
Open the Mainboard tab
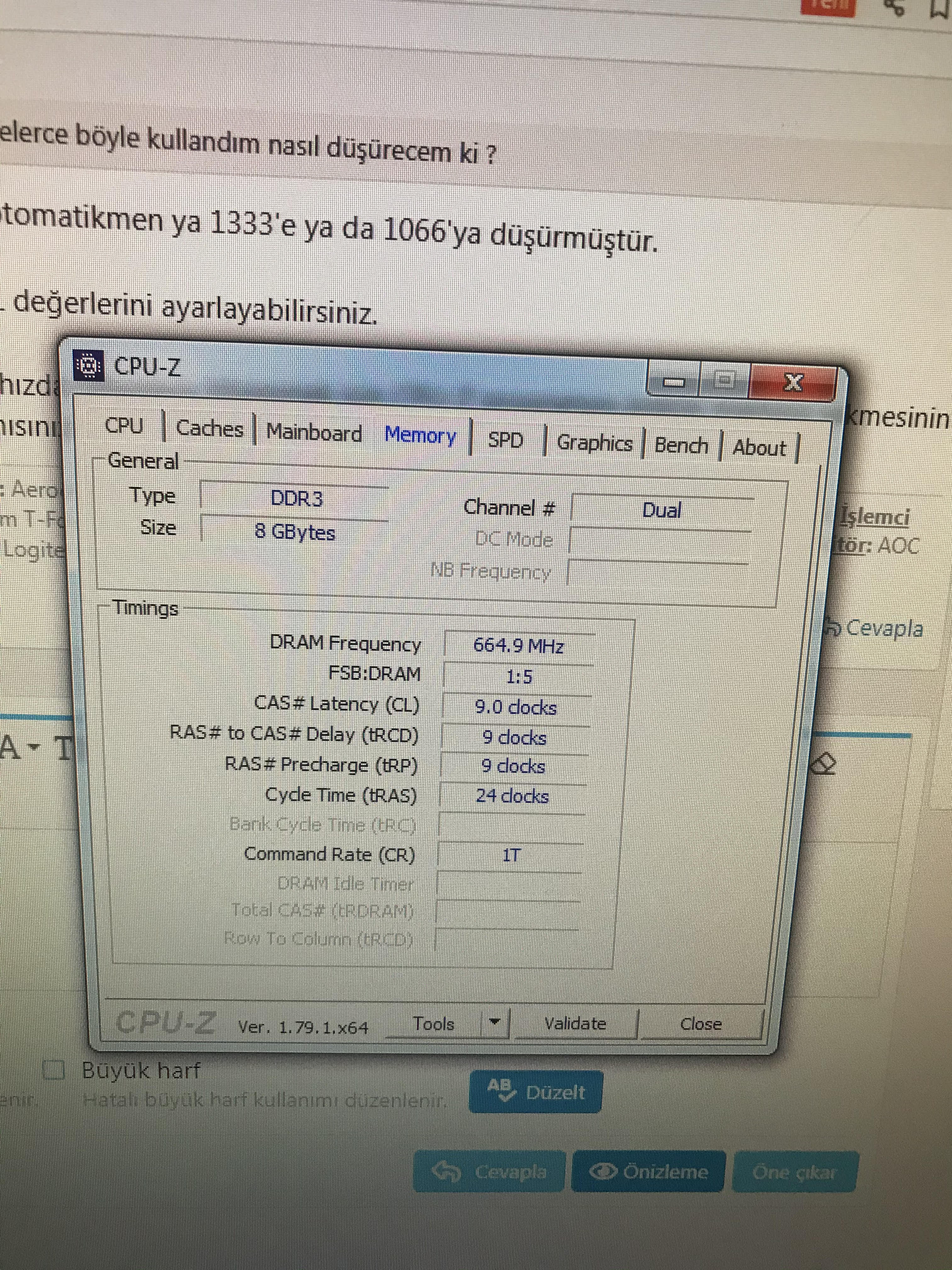point(314,432)
